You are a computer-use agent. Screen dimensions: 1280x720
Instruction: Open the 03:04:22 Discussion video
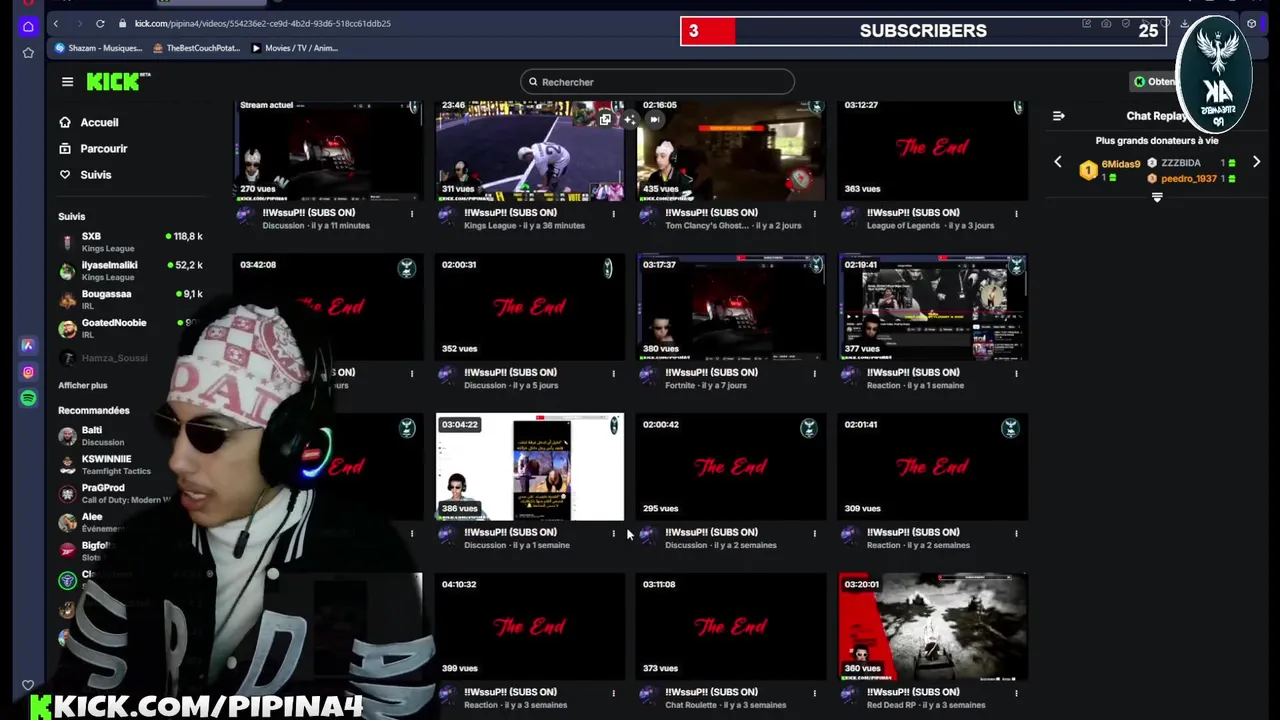[x=530, y=467]
